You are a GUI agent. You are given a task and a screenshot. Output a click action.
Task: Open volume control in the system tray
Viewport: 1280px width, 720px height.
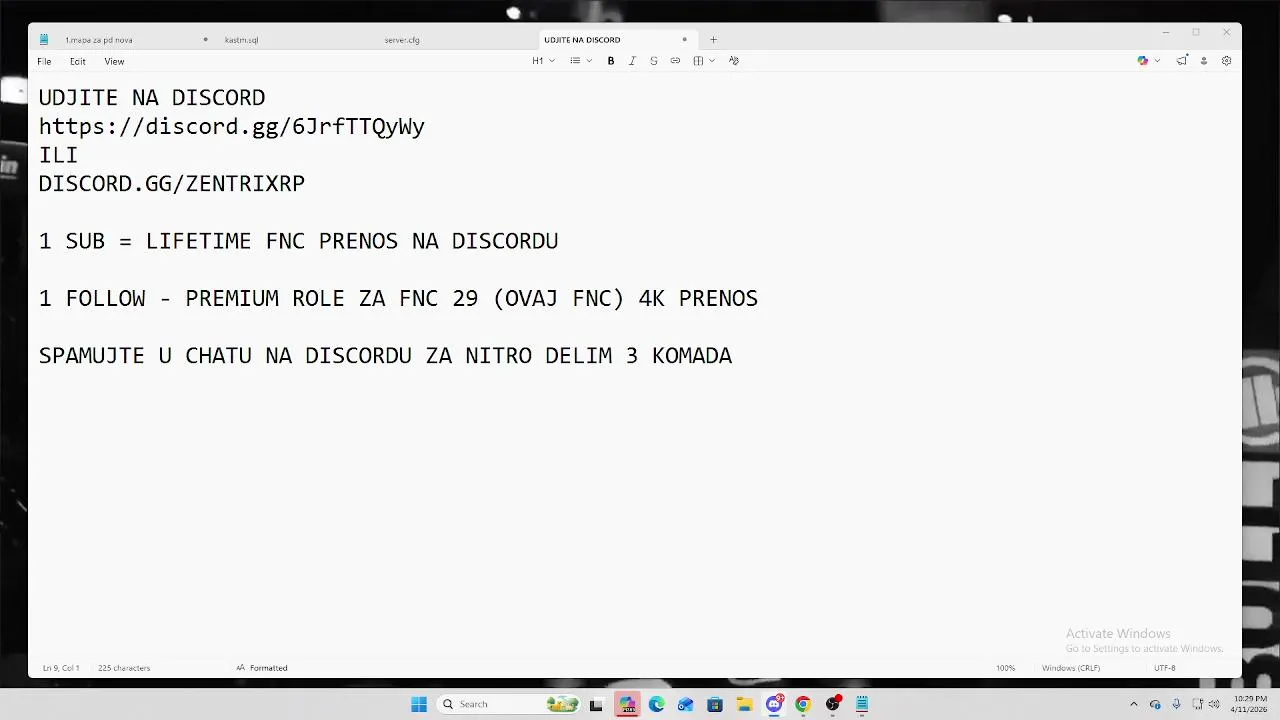click(x=1214, y=704)
